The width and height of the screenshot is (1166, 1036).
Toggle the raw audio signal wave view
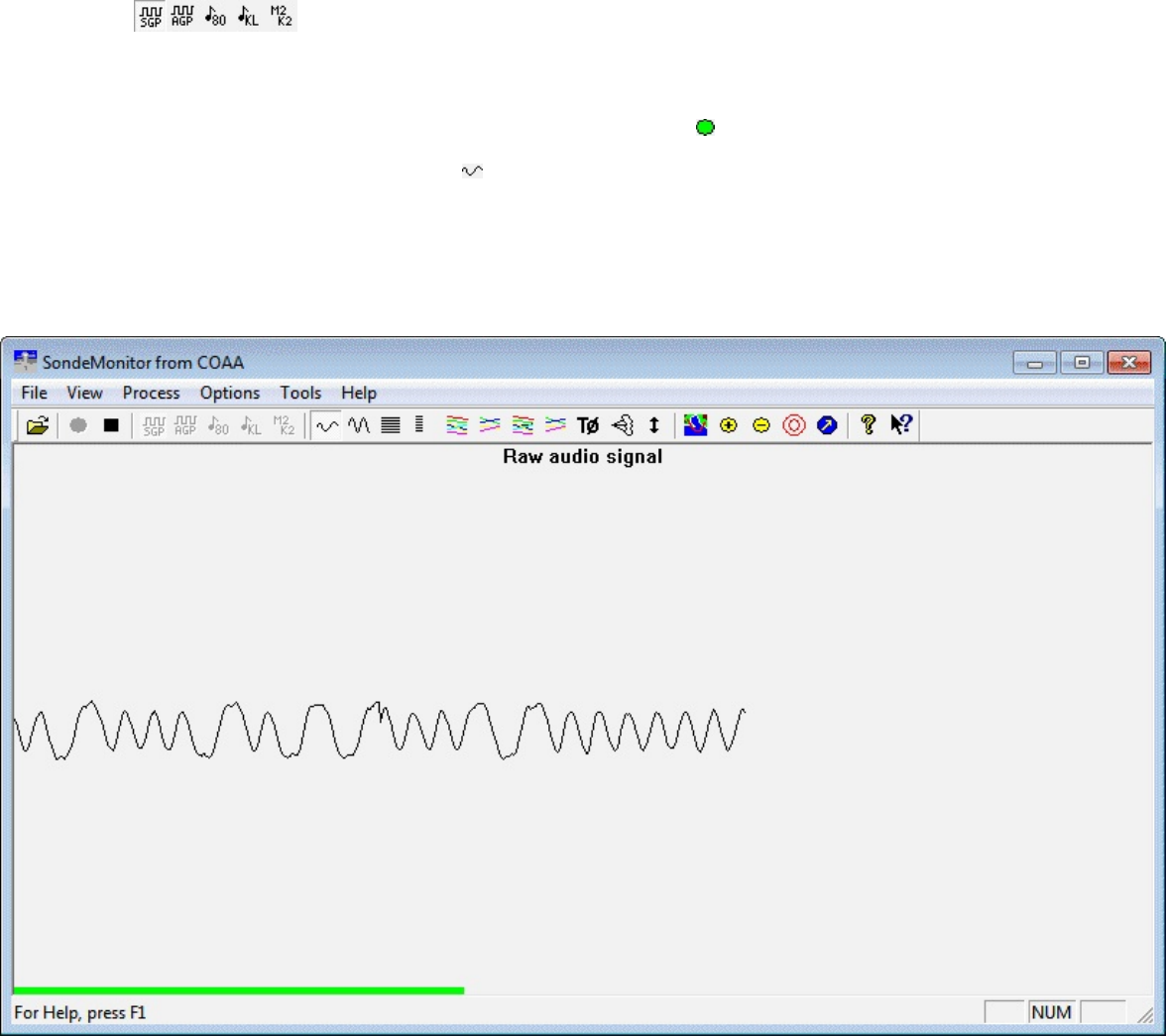click(326, 425)
